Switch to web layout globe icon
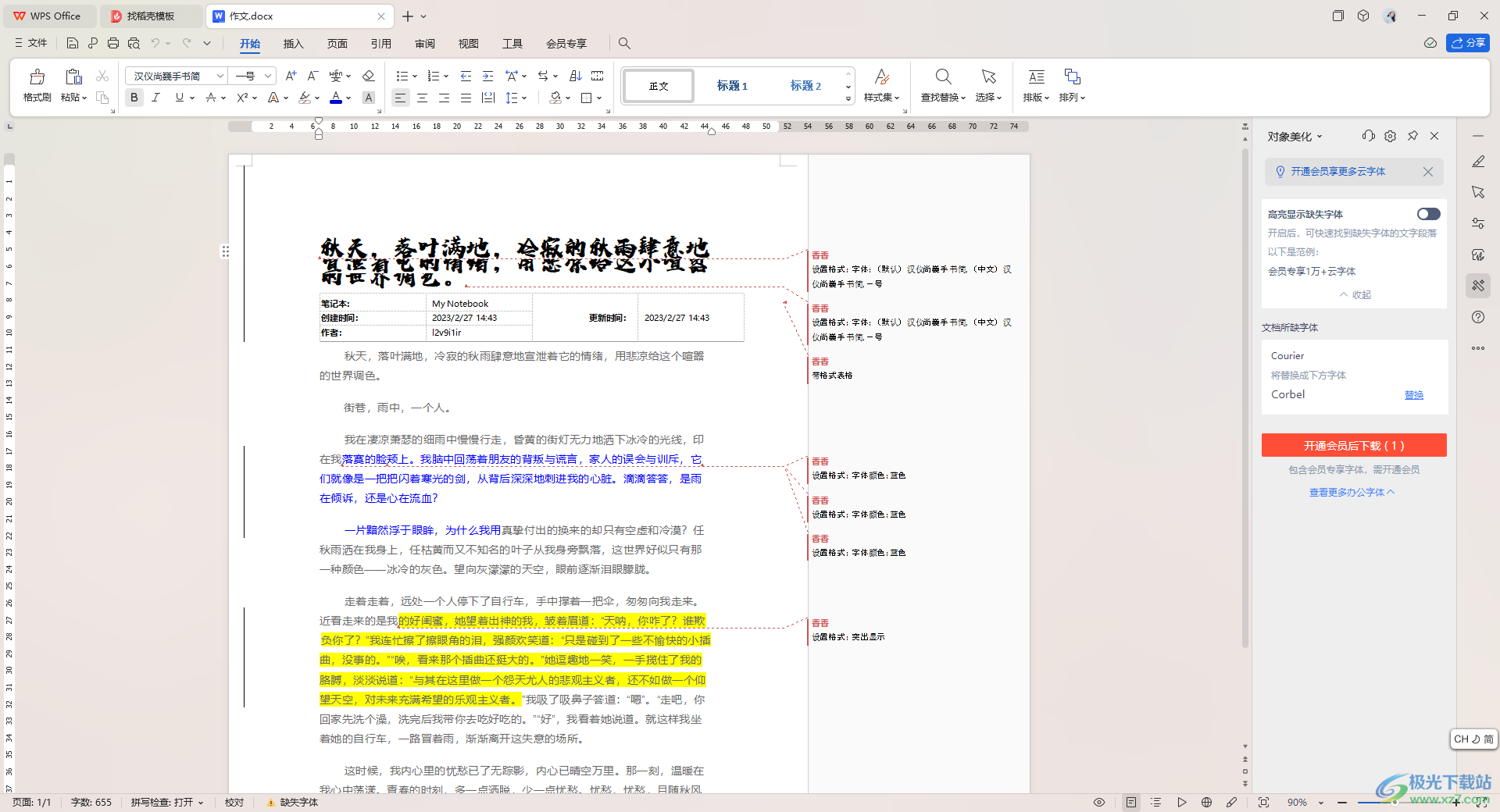The width and height of the screenshot is (1500, 812). [x=1206, y=802]
